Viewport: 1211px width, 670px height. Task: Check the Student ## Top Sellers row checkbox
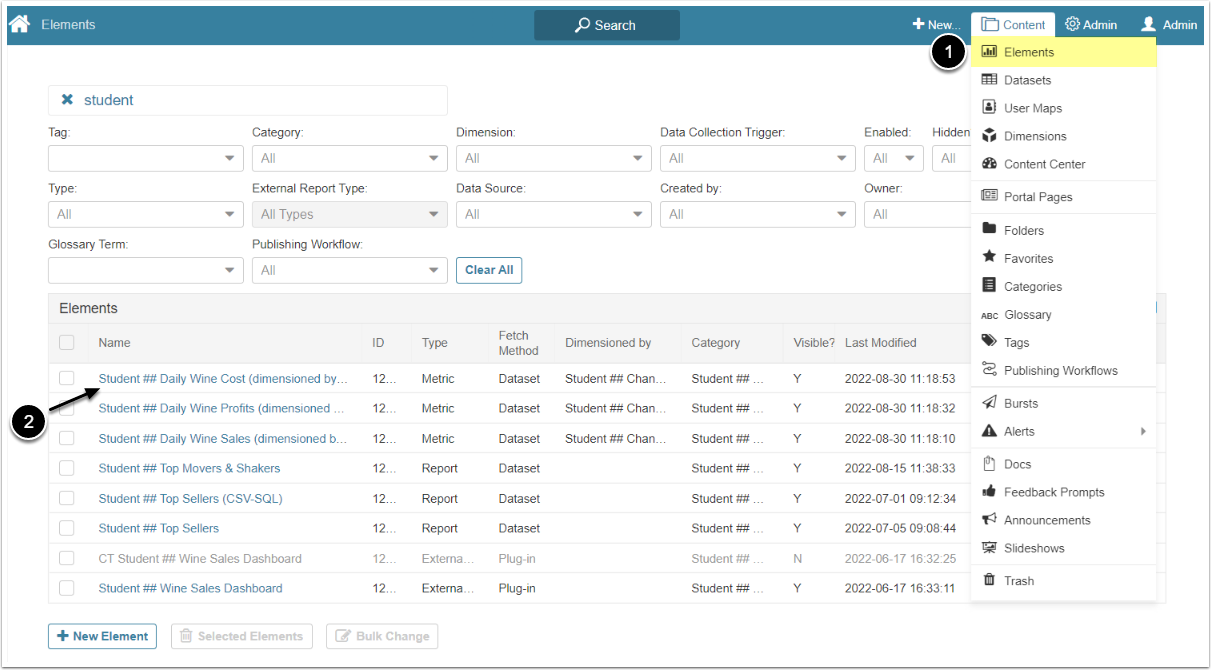pyautogui.click(x=67, y=528)
